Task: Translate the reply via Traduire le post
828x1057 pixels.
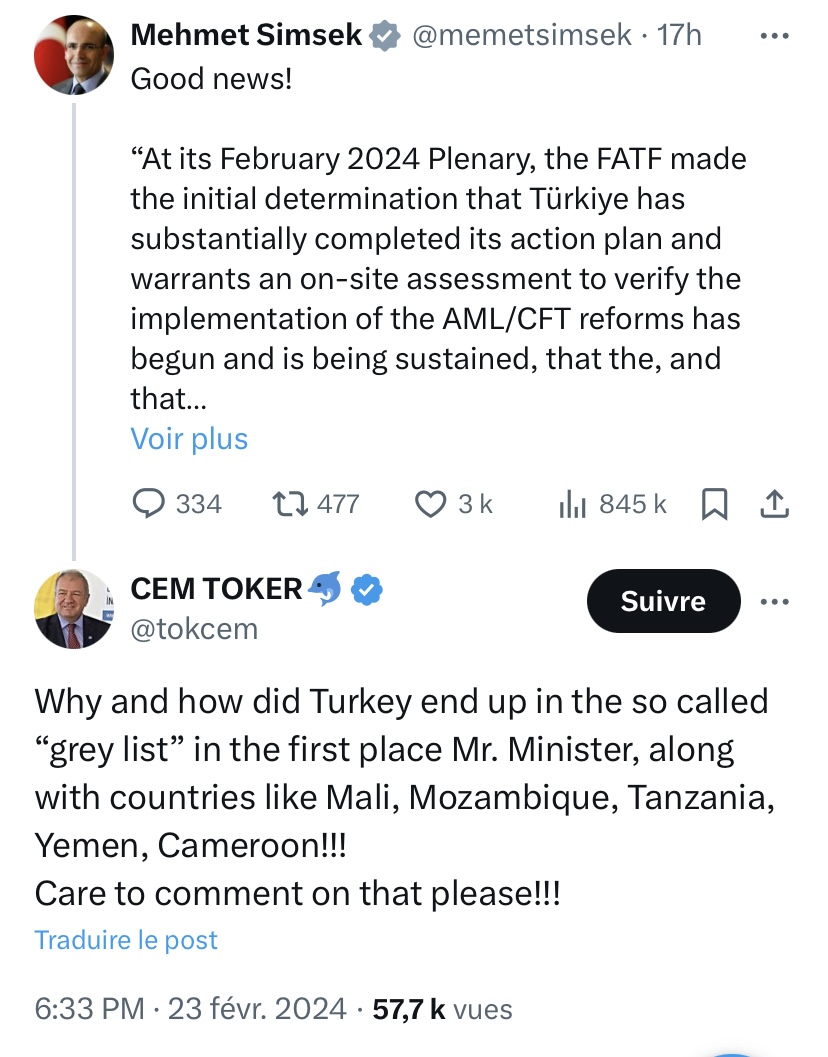Action: pos(126,940)
